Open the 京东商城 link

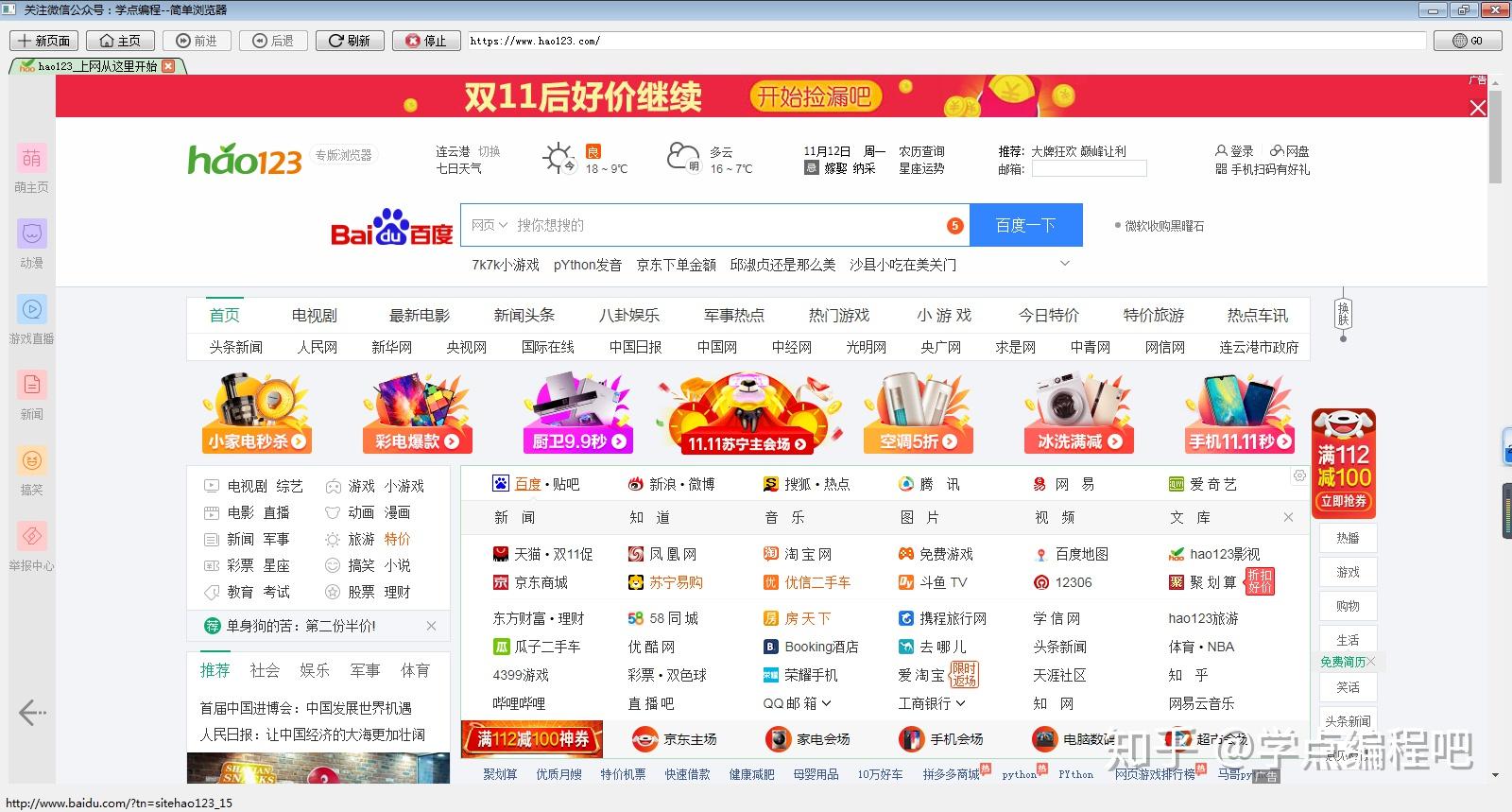tap(530, 582)
